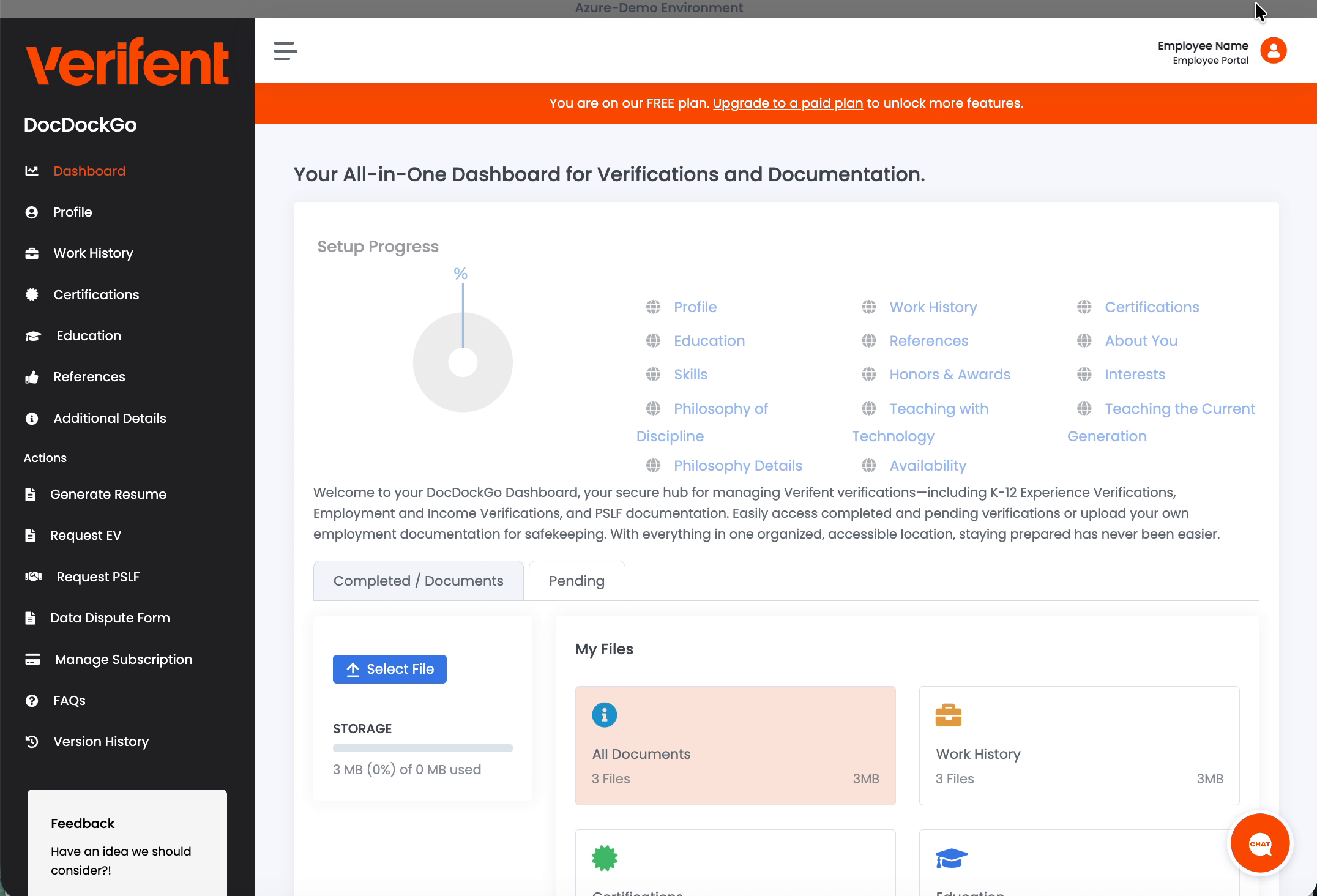Image resolution: width=1317 pixels, height=896 pixels.
Task: Select the Education graduation cap icon
Action: (x=34, y=335)
